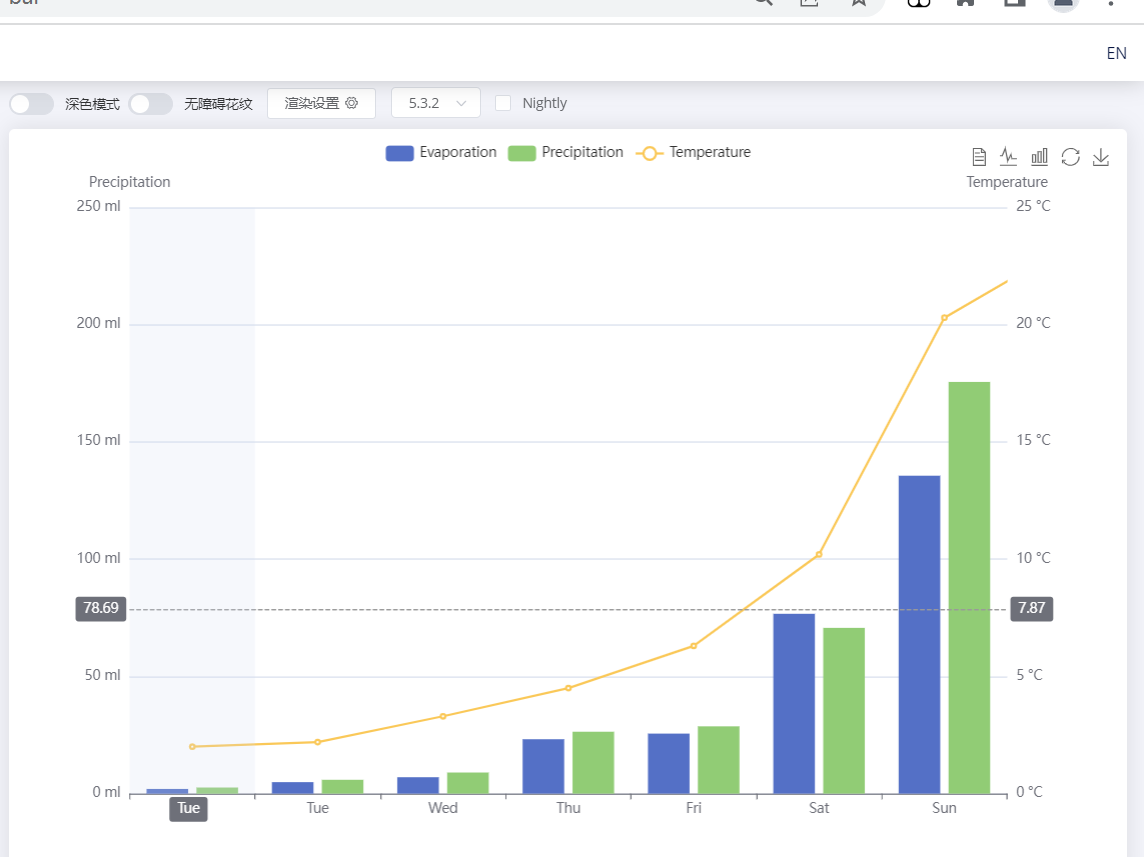This screenshot has height=857, width=1144.
Task: Click the Temperature legend line marker
Action: [650, 153]
